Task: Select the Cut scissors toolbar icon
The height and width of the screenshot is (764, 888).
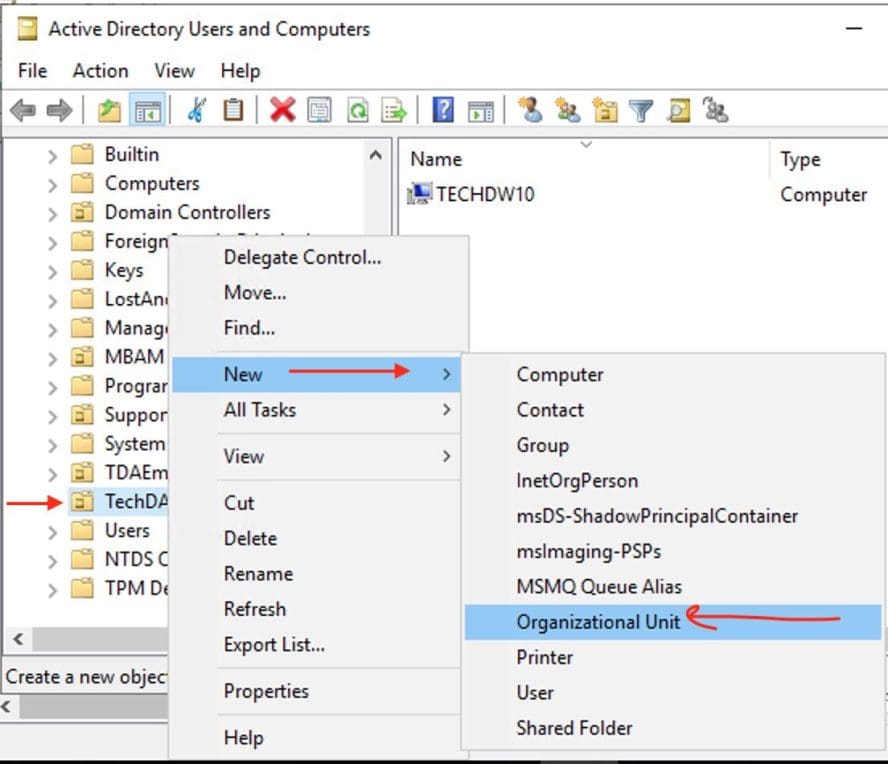Action: [196, 110]
